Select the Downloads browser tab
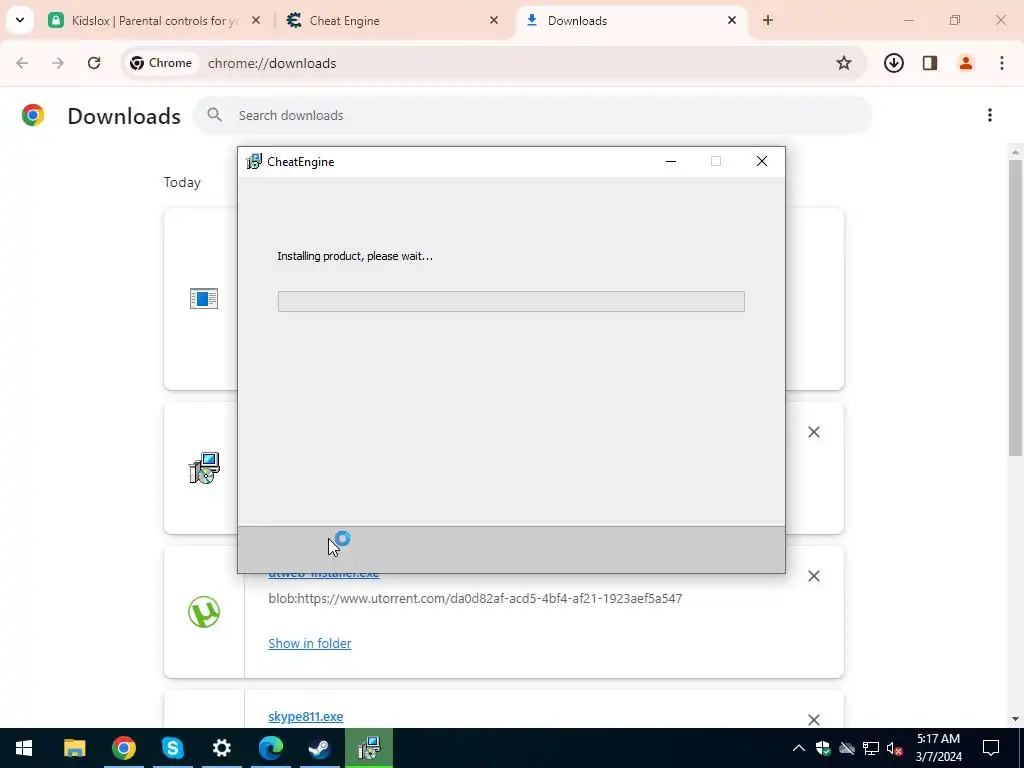 pos(632,20)
